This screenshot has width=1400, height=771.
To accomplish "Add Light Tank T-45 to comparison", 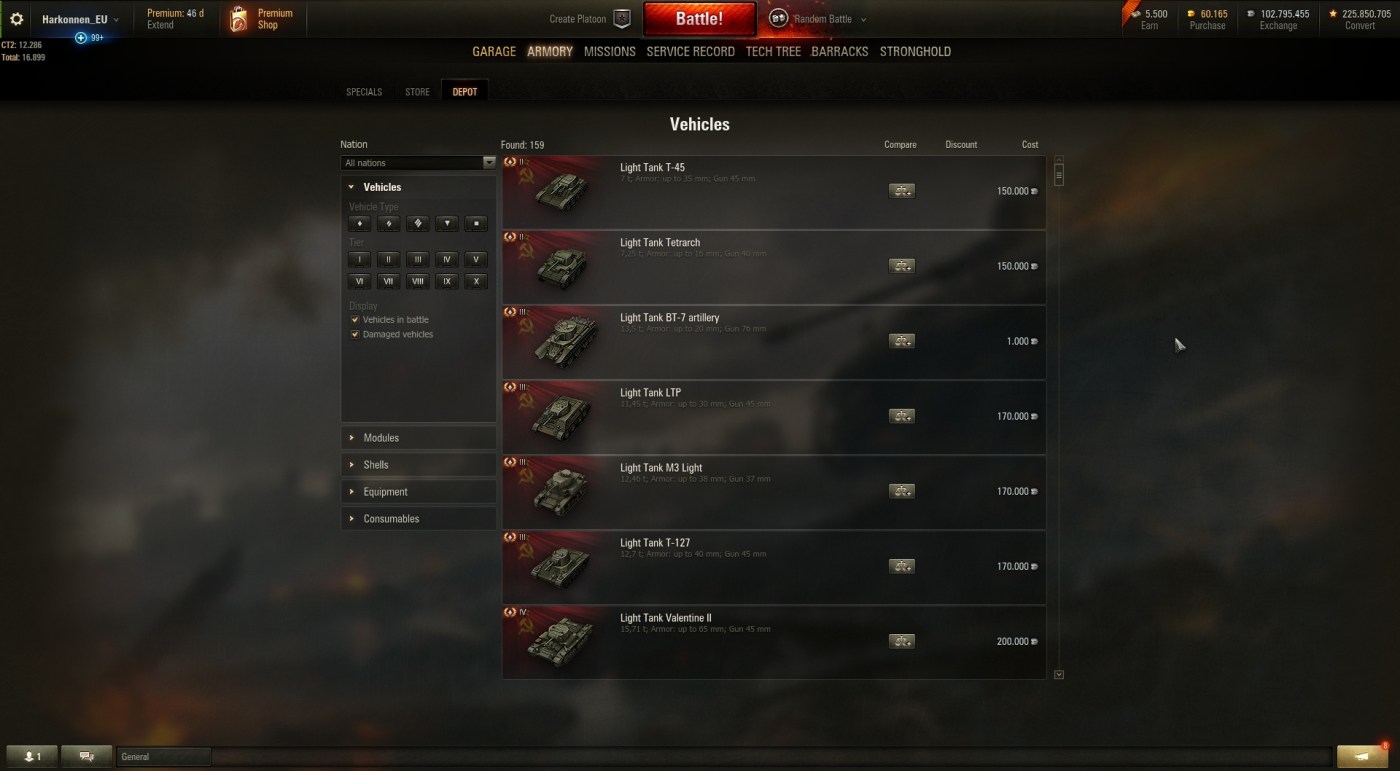I will coord(902,191).
